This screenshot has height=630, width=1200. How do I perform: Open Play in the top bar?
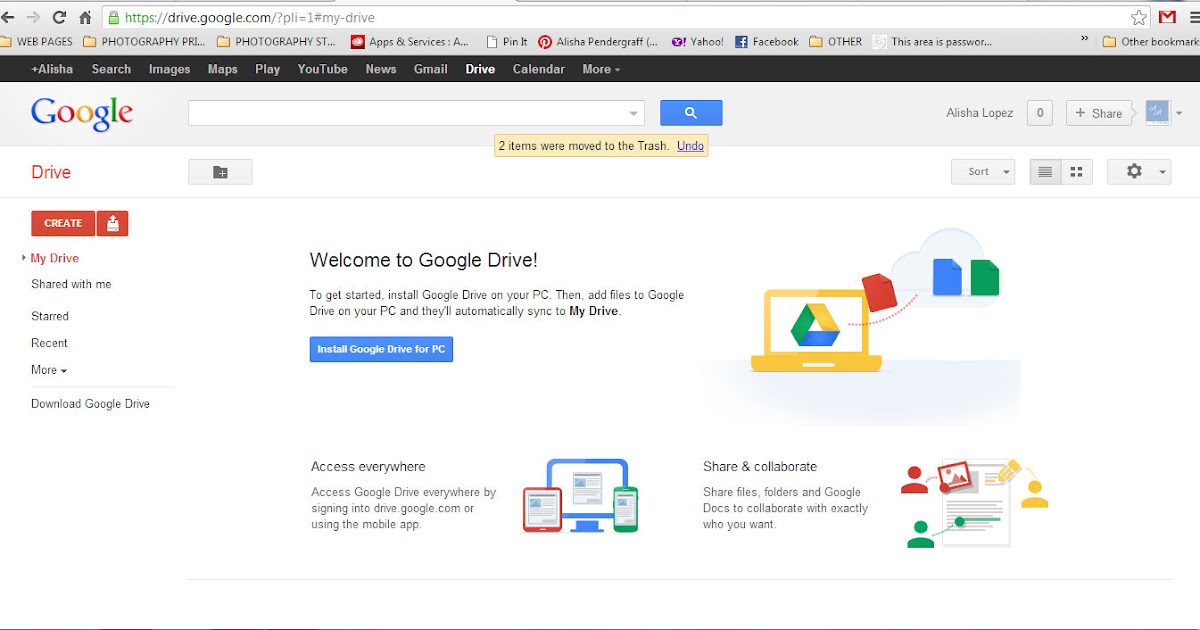coord(267,69)
